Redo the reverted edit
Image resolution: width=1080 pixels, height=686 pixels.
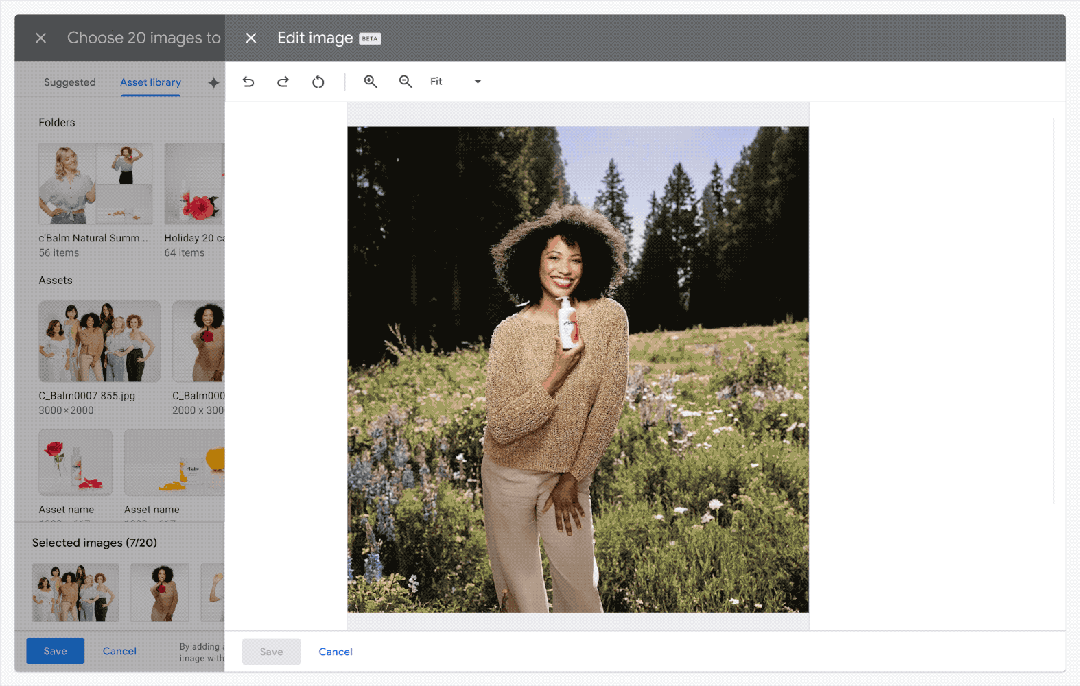pos(283,81)
